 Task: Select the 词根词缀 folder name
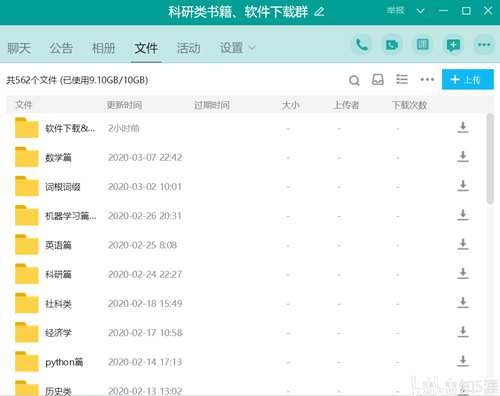(63, 187)
